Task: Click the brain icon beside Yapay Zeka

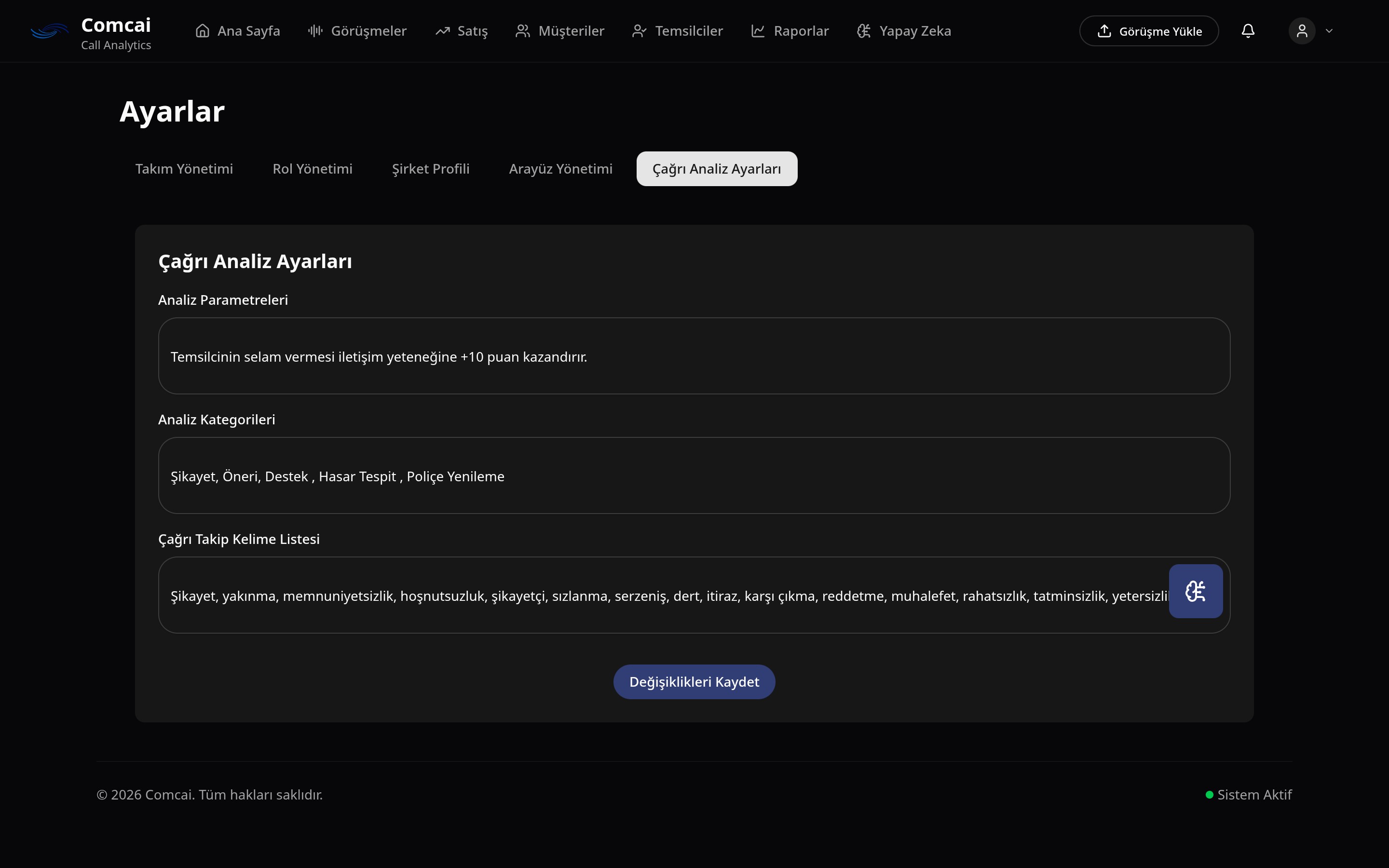Action: [x=864, y=31]
